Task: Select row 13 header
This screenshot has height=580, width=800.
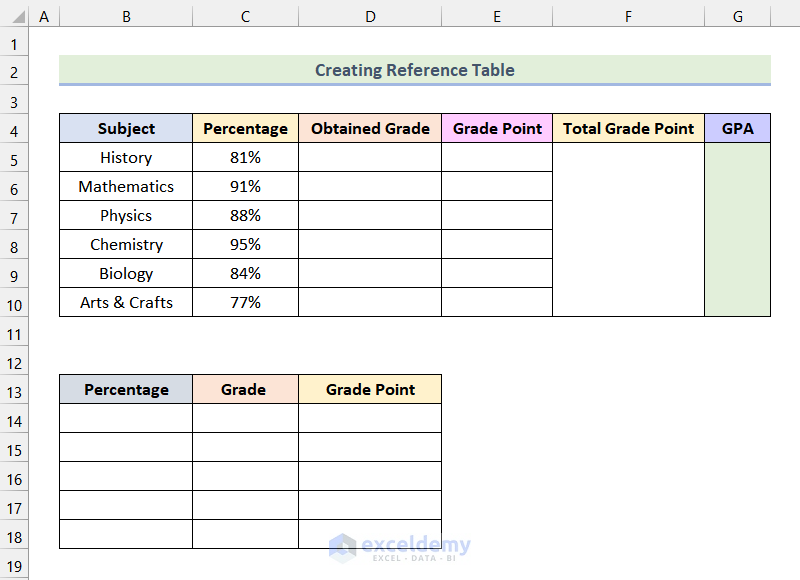Action: [x=14, y=390]
